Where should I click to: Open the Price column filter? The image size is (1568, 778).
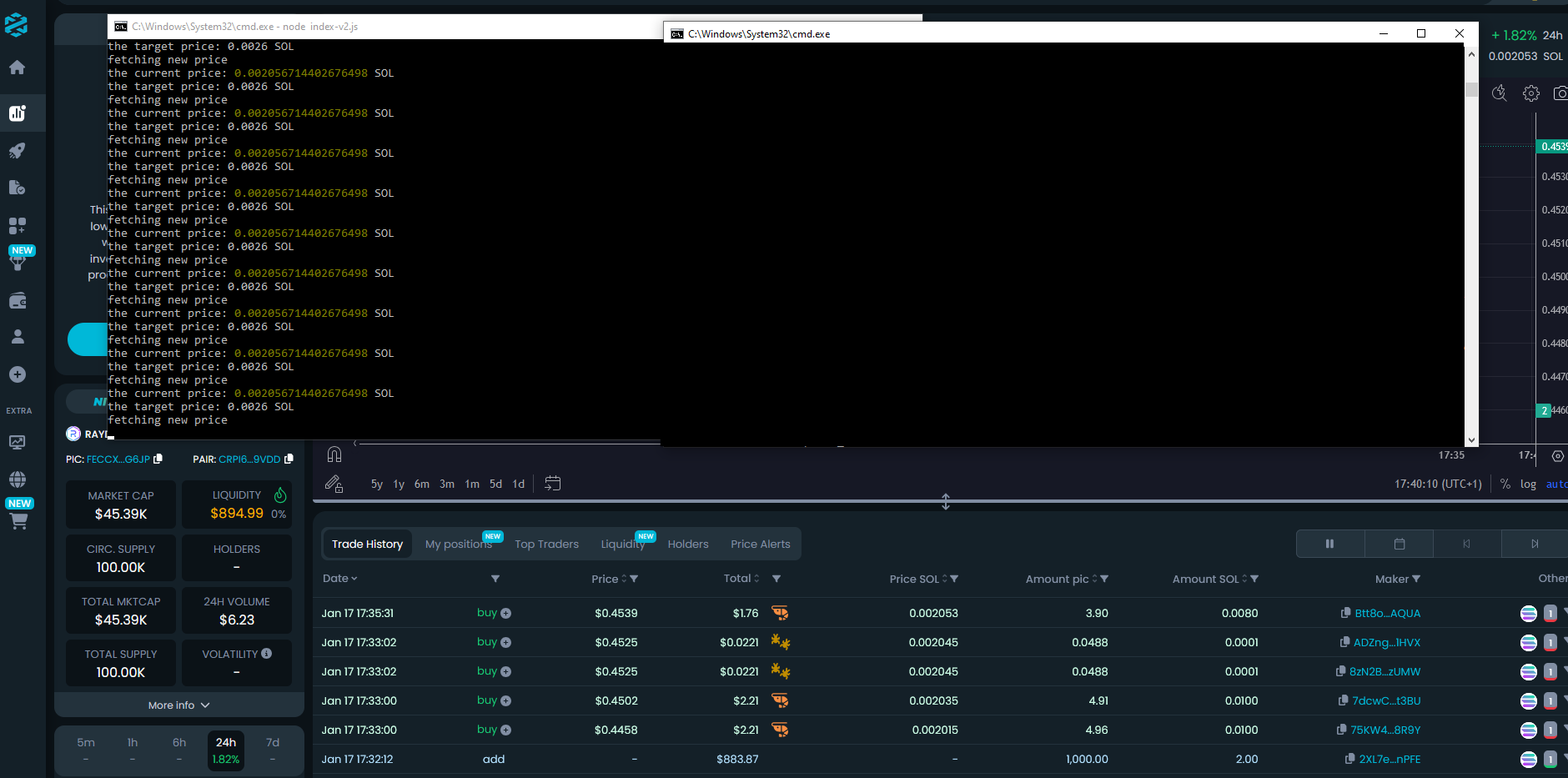tap(634, 579)
